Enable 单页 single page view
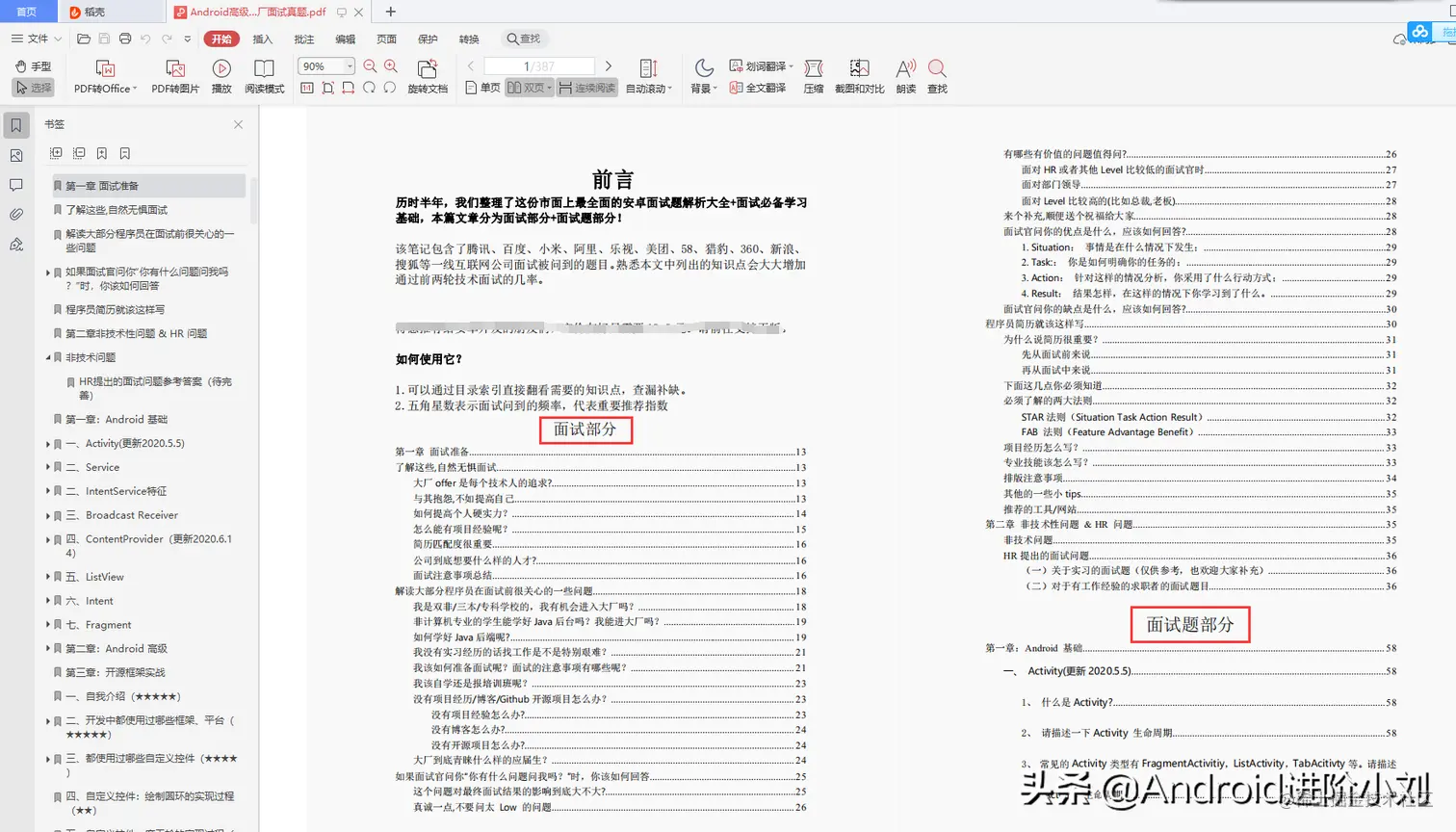Image resolution: width=1456 pixels, height=832 pixels. tap(487, 86)
